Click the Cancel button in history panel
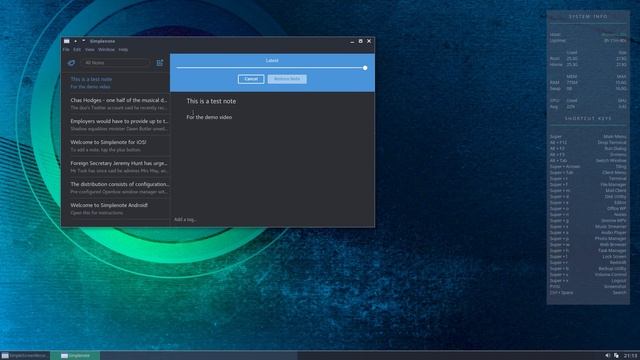640x360 pixels. pyautogui.click(x=251, y=79)
